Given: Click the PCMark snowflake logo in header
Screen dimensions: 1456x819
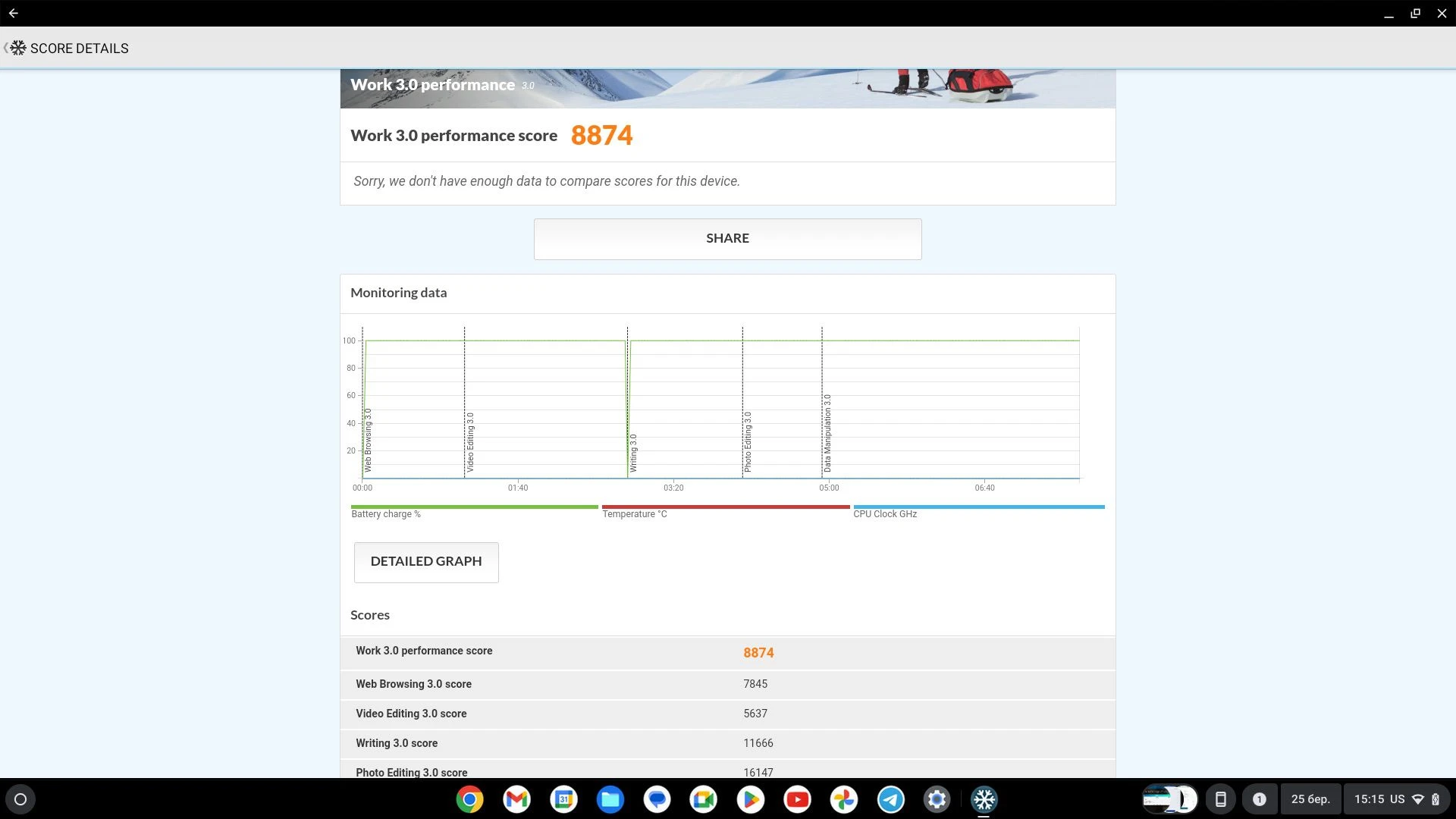Looking at the screenshot, I should click(18, 48).
